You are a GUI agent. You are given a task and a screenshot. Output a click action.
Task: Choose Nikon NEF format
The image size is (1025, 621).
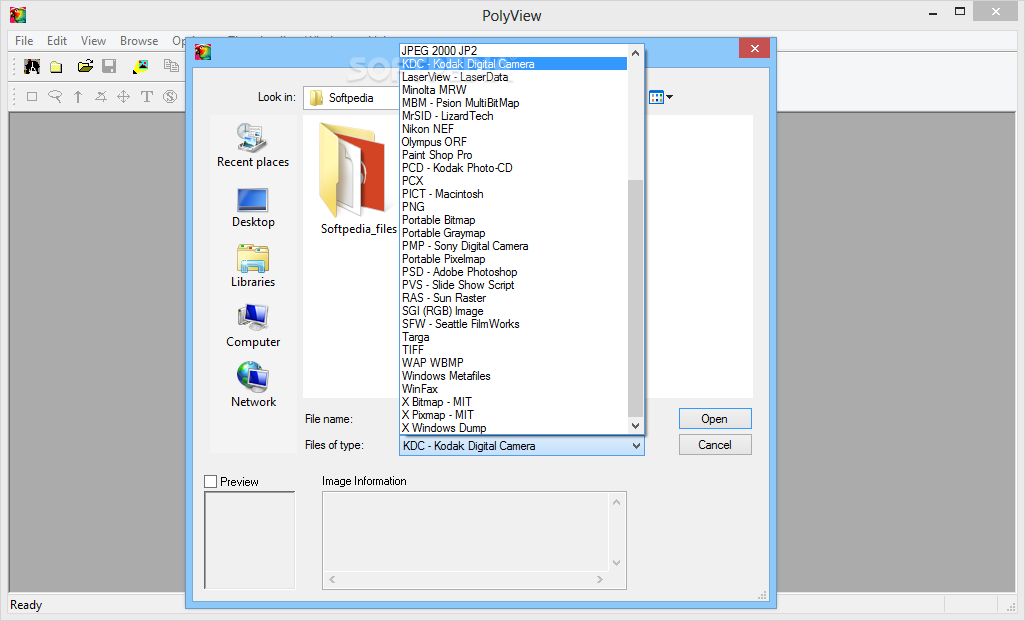click(513, 129)
